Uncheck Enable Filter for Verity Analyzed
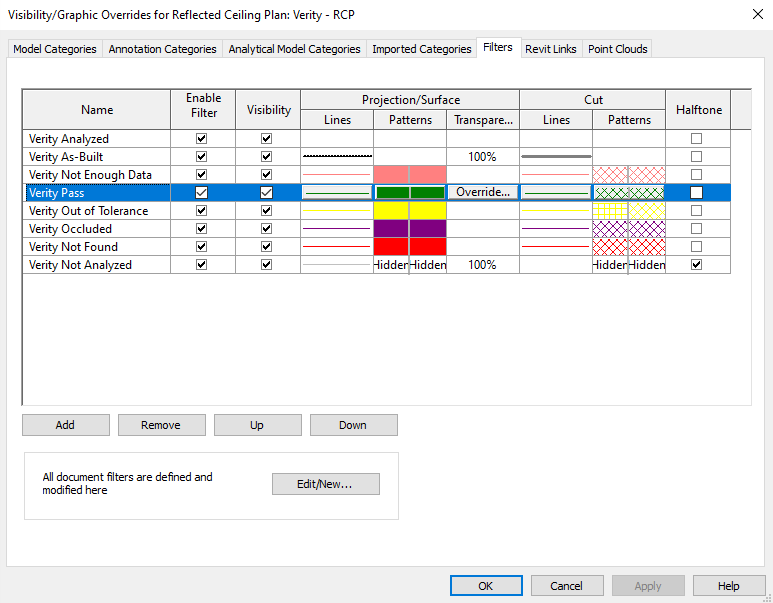Screen dimensions: 773x603 click(201, 139)
